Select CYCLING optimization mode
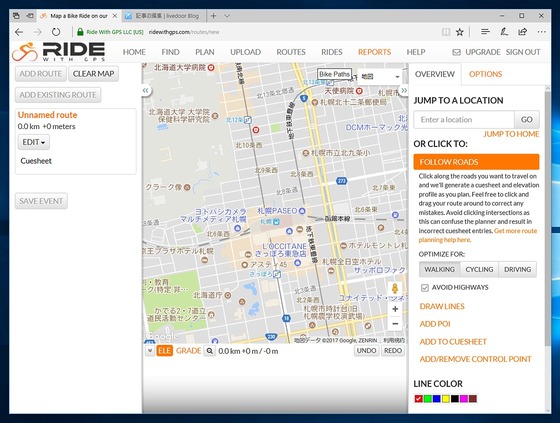560x423 pixels. 479,269
